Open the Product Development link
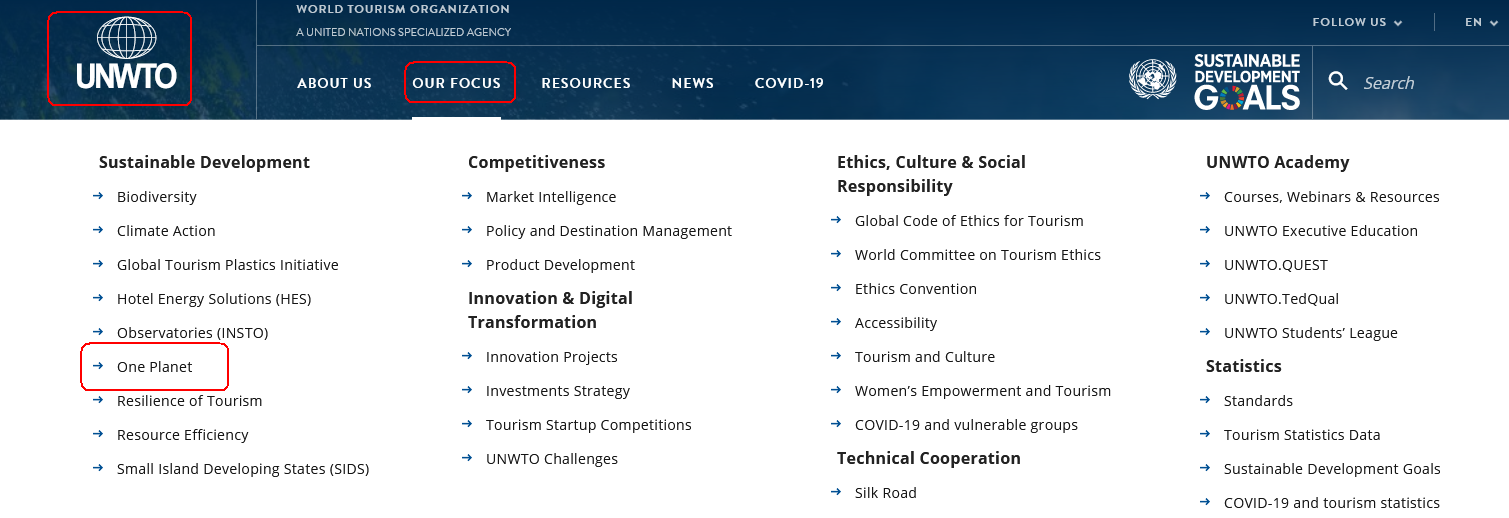This screenshot has width=1509, height=518. coord(561,265)
